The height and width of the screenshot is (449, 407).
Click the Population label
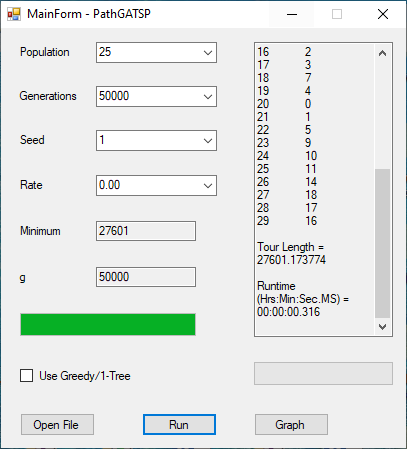pos(45,52)
